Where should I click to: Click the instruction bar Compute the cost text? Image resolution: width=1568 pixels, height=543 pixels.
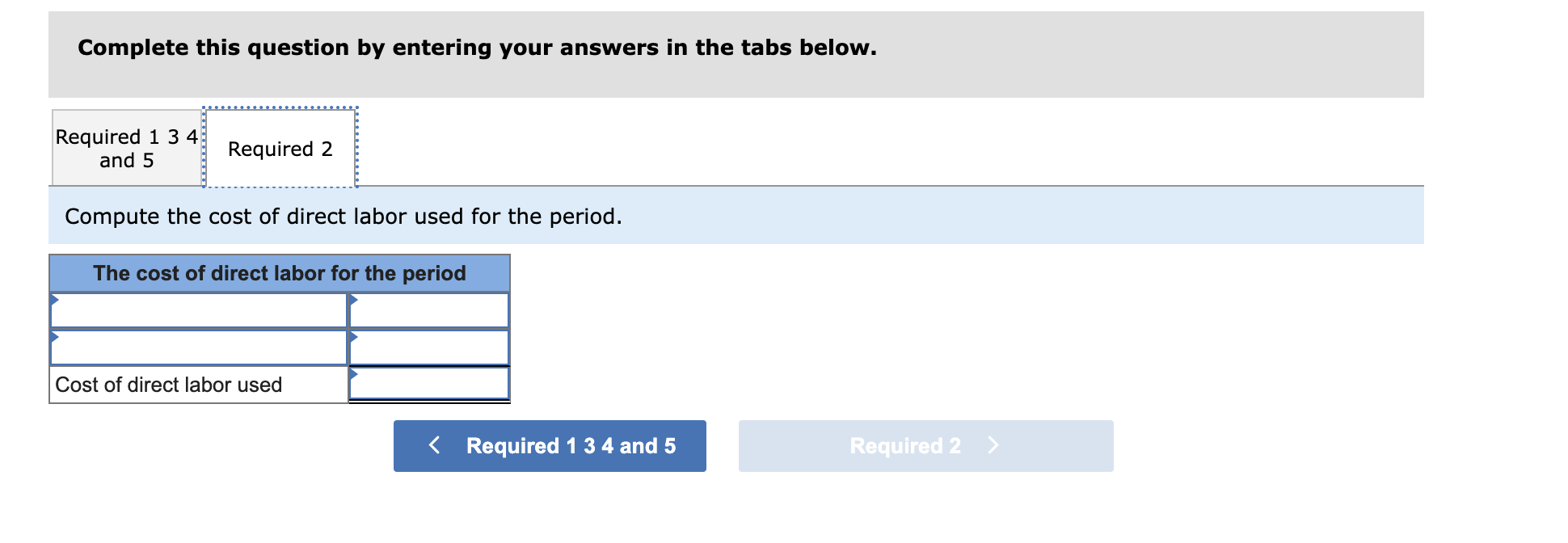point(343,216)
